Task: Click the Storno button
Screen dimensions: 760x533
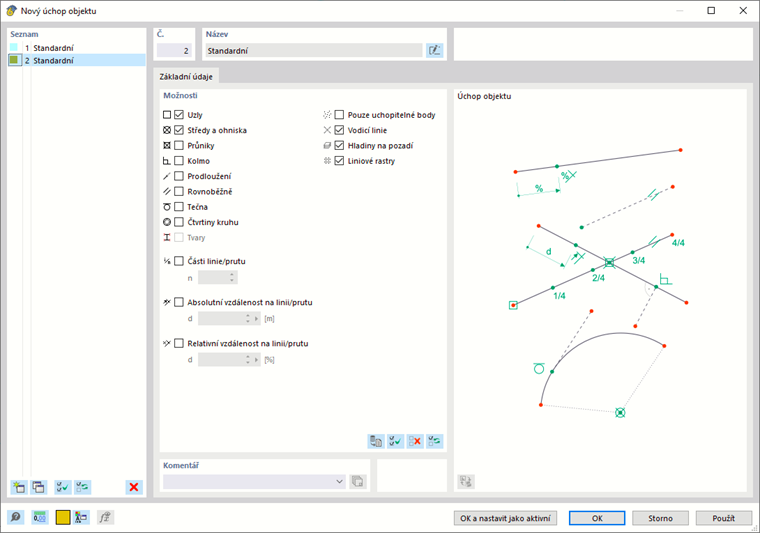Action: (x=660, y=518)
